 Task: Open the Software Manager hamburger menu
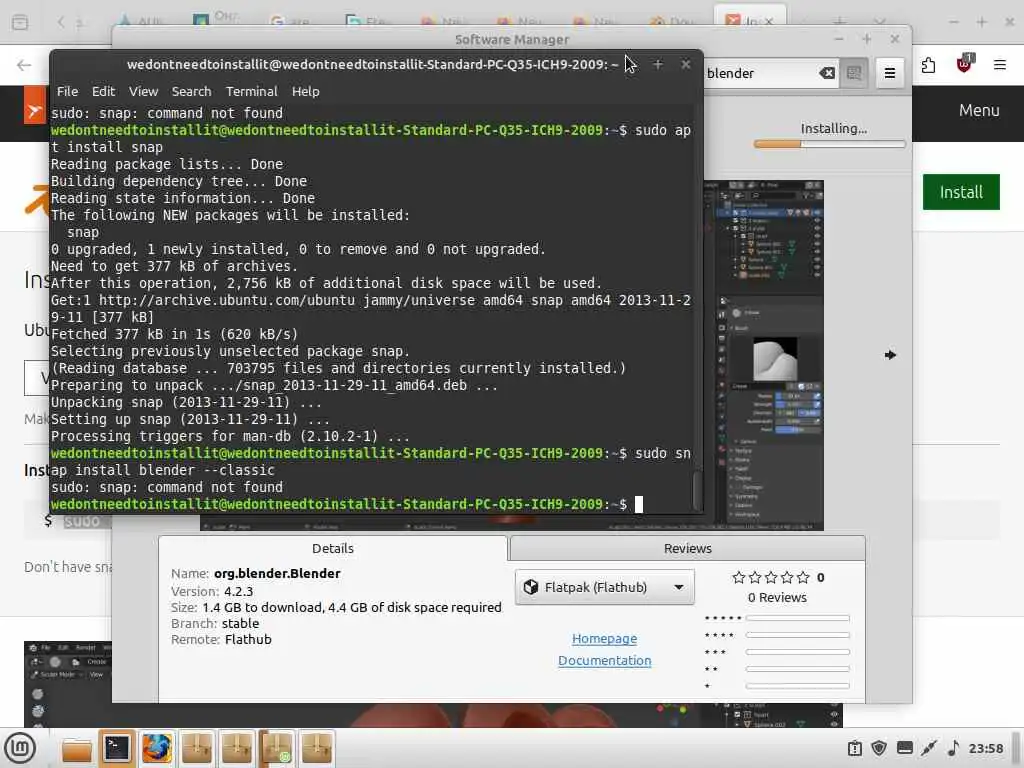tap(889, 73)
